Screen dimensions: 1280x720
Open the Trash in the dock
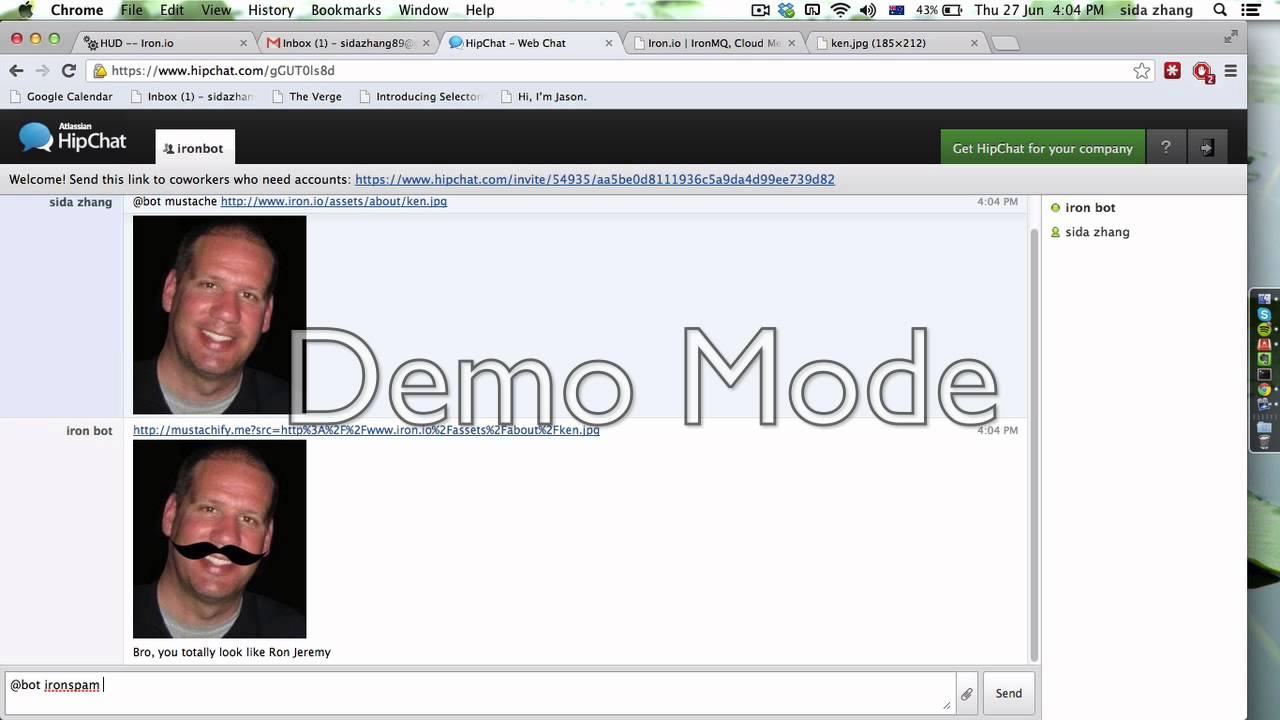coord(1264,441)
